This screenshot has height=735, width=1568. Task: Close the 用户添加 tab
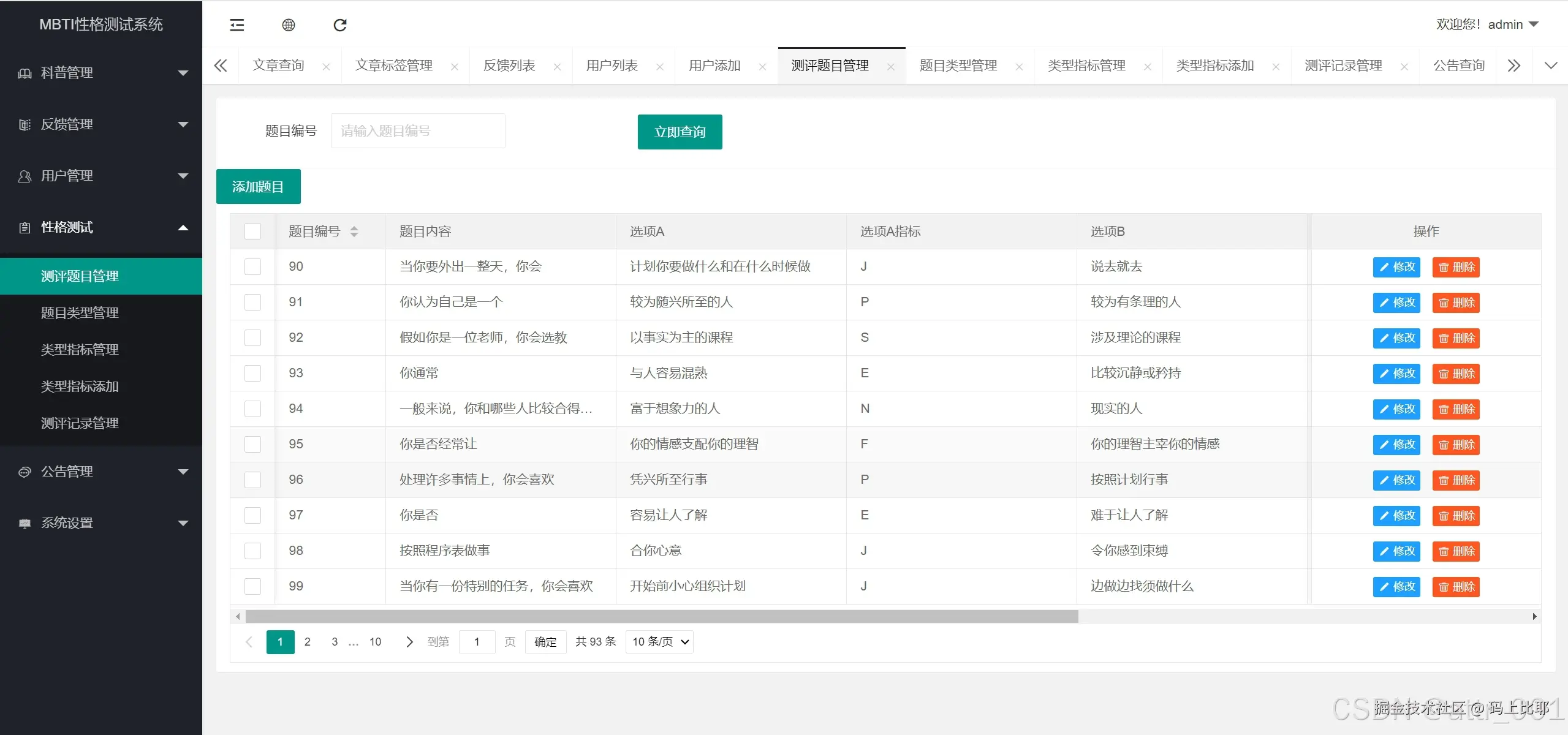(x=762, y=67)
